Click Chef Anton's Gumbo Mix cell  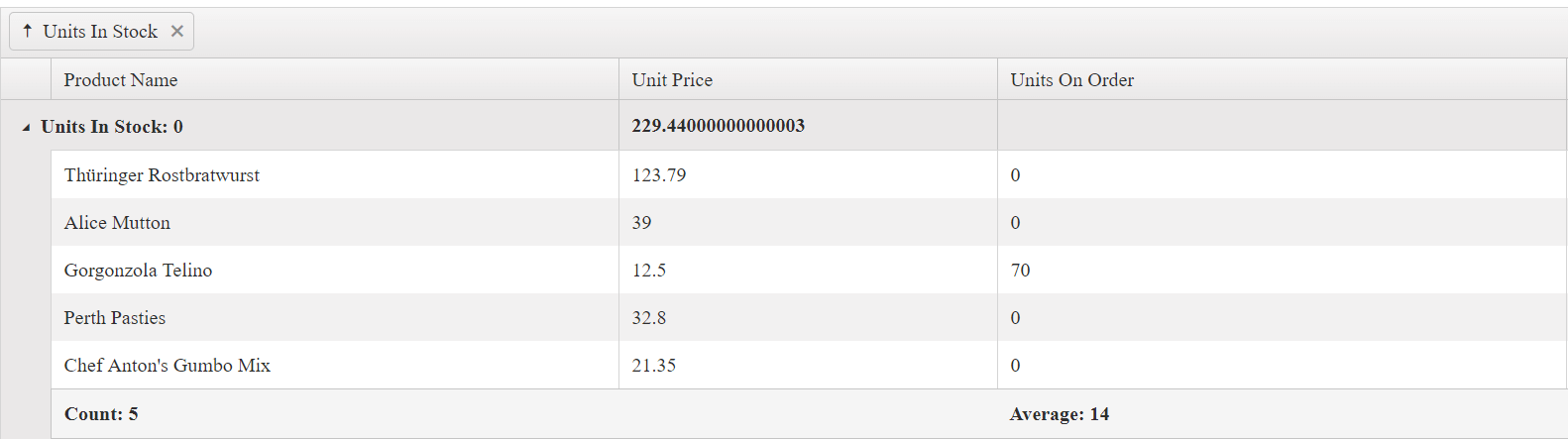(x=167, y=366)
